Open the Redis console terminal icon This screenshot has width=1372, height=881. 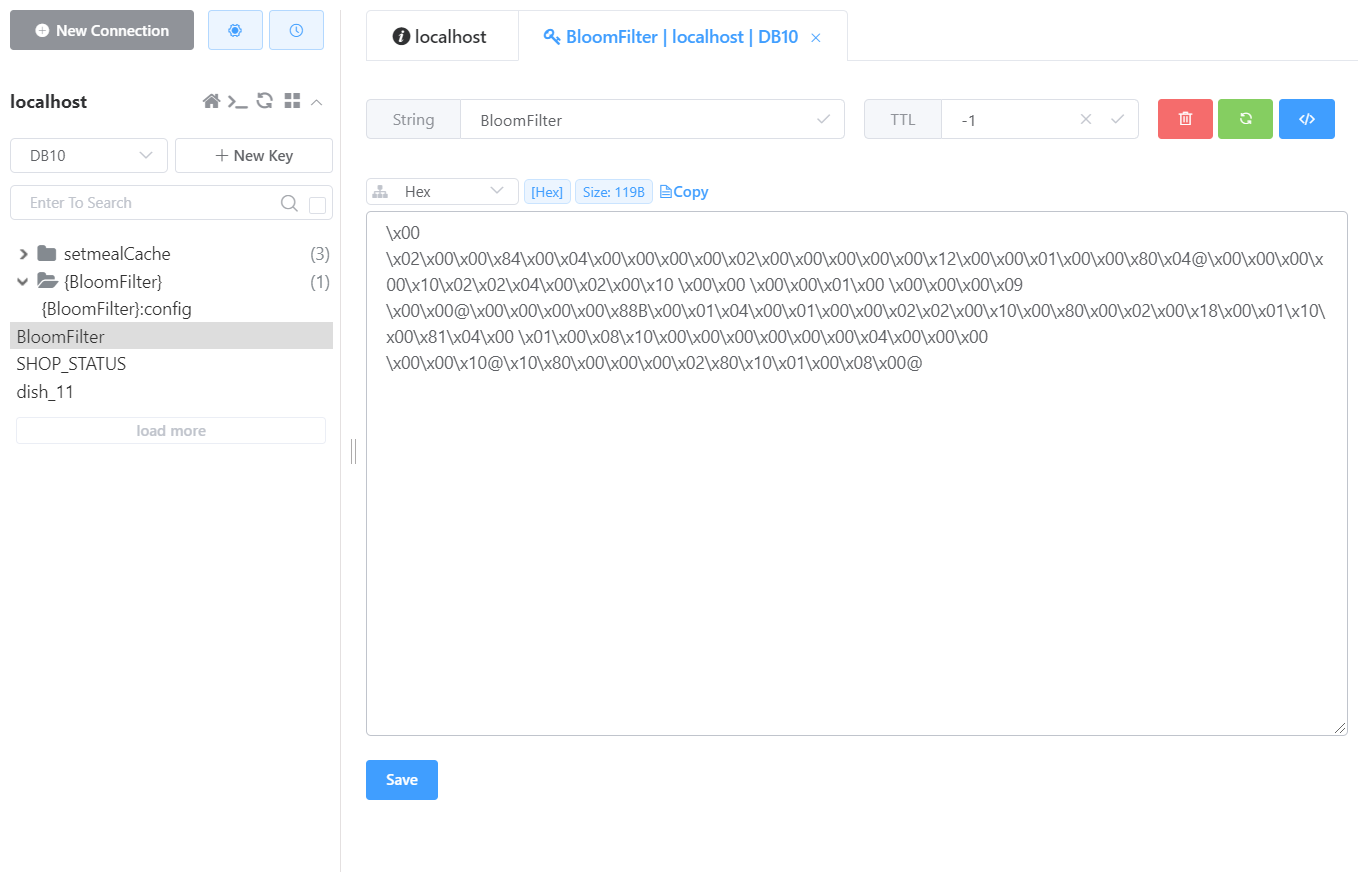click(238, 101)
